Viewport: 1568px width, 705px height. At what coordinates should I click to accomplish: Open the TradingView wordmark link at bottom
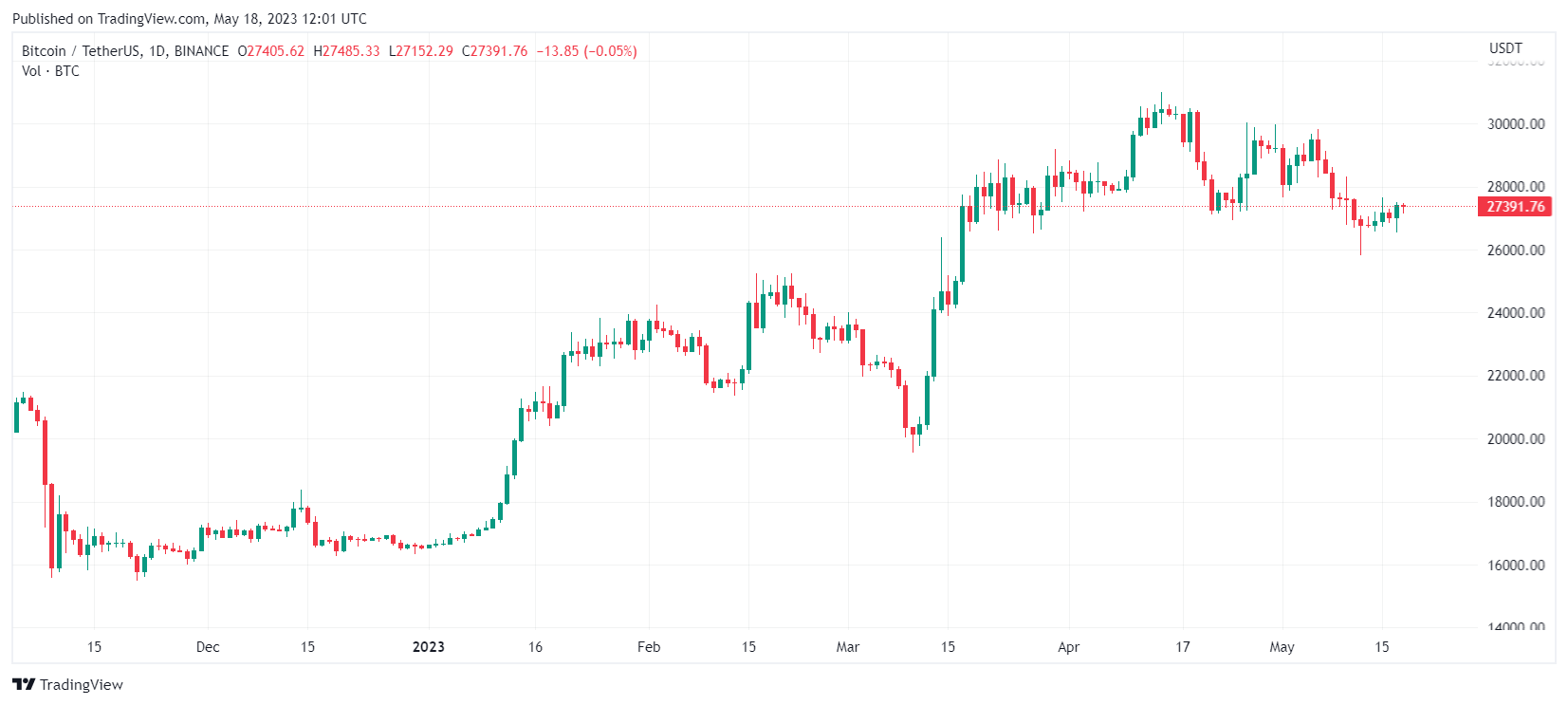point(81,685)
